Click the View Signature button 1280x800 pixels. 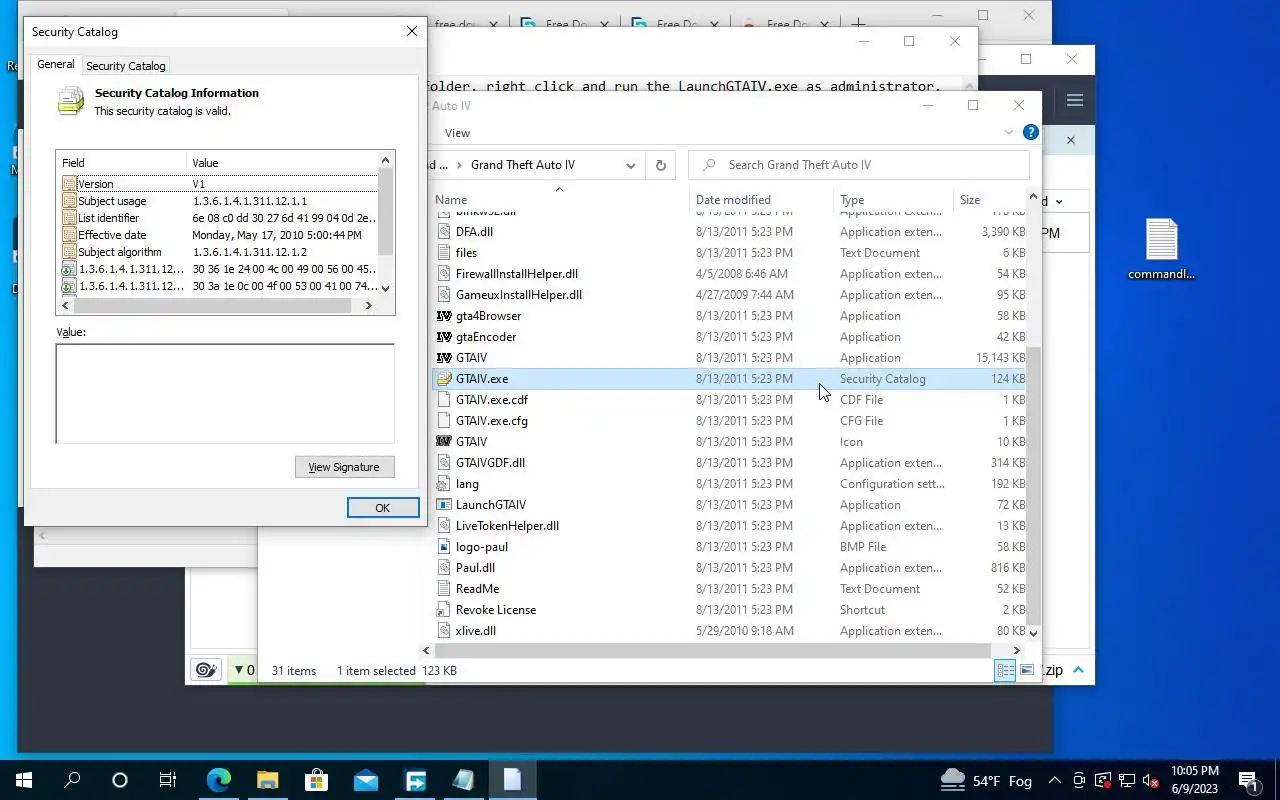(344, 467)
